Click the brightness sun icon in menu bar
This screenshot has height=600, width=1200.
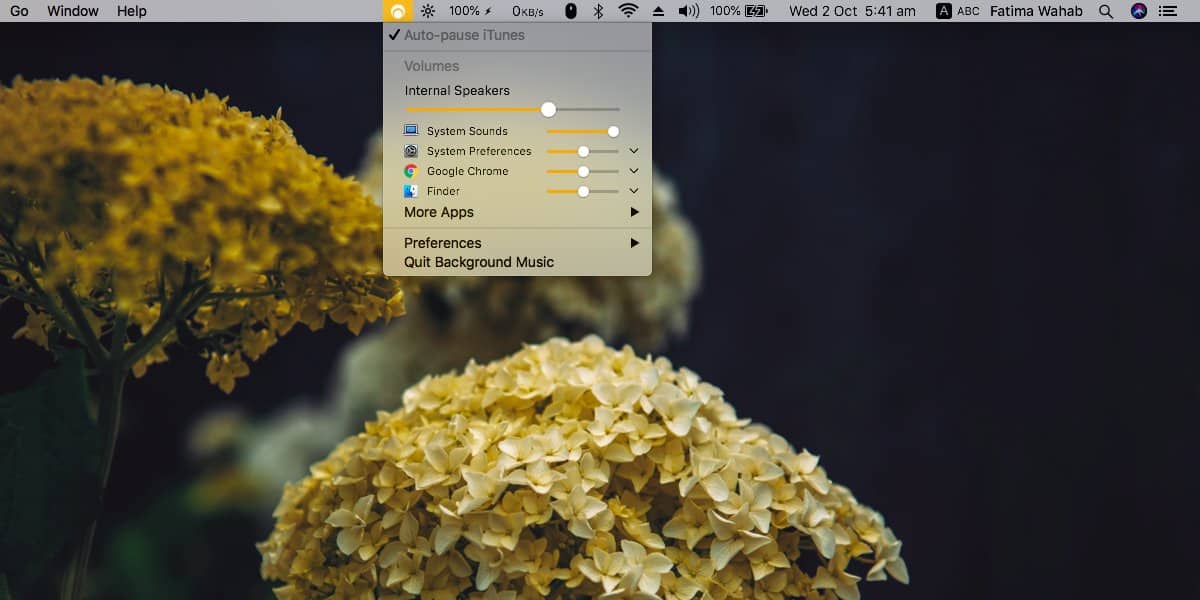(x=428, y=11)
